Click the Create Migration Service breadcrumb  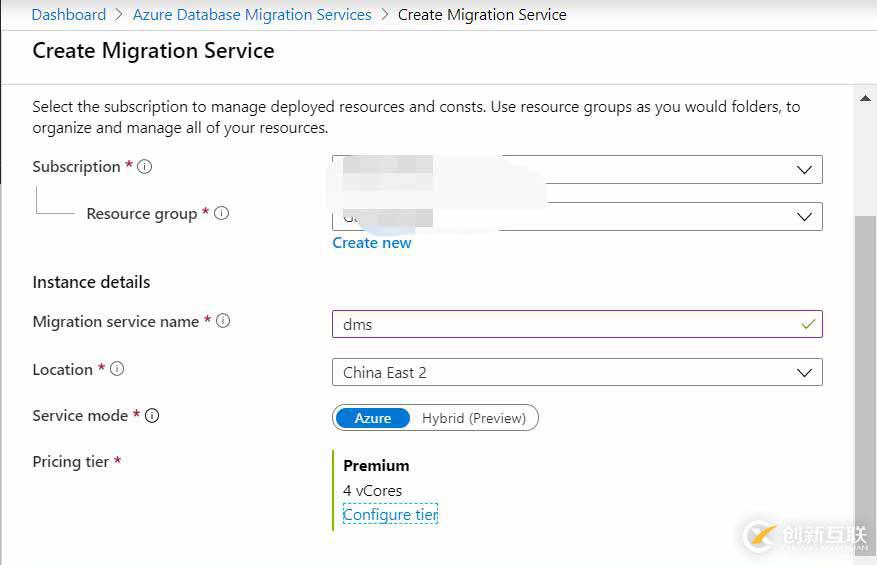(x=482, y=15)
